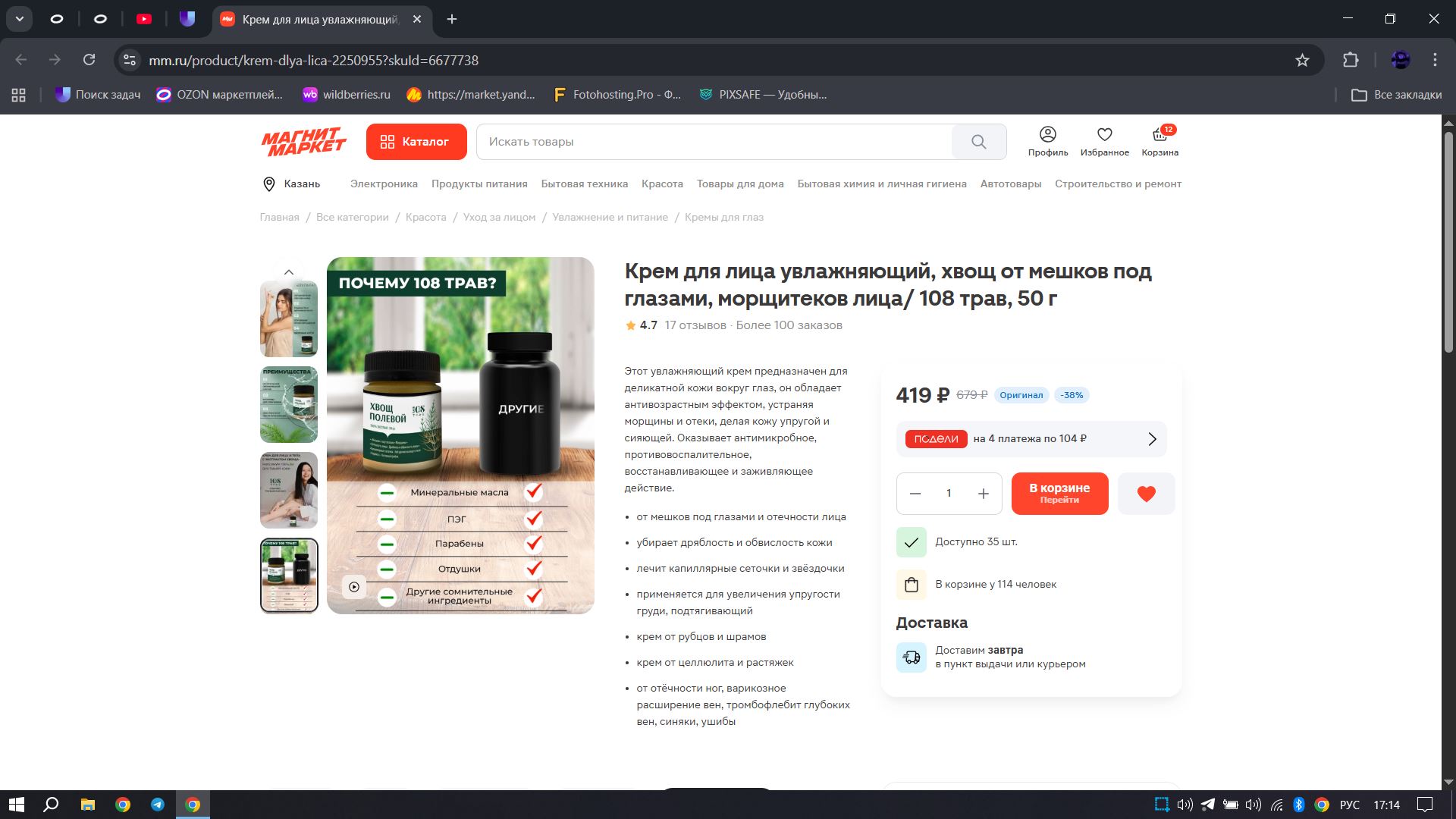Click the Kazan location pin icon
Image resolution: width=1456 pixels, height=819 pixels.
[x=268, y=184]
